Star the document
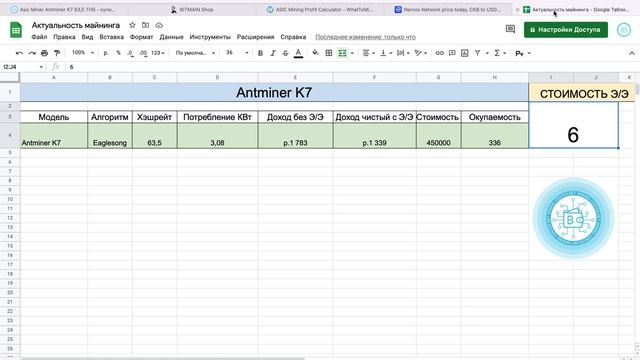Screen dimensions: 640x360 (x=132, y=25)
